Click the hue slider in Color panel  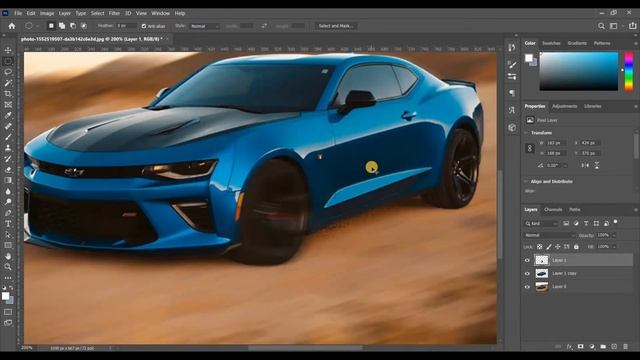tap(629, 71)
